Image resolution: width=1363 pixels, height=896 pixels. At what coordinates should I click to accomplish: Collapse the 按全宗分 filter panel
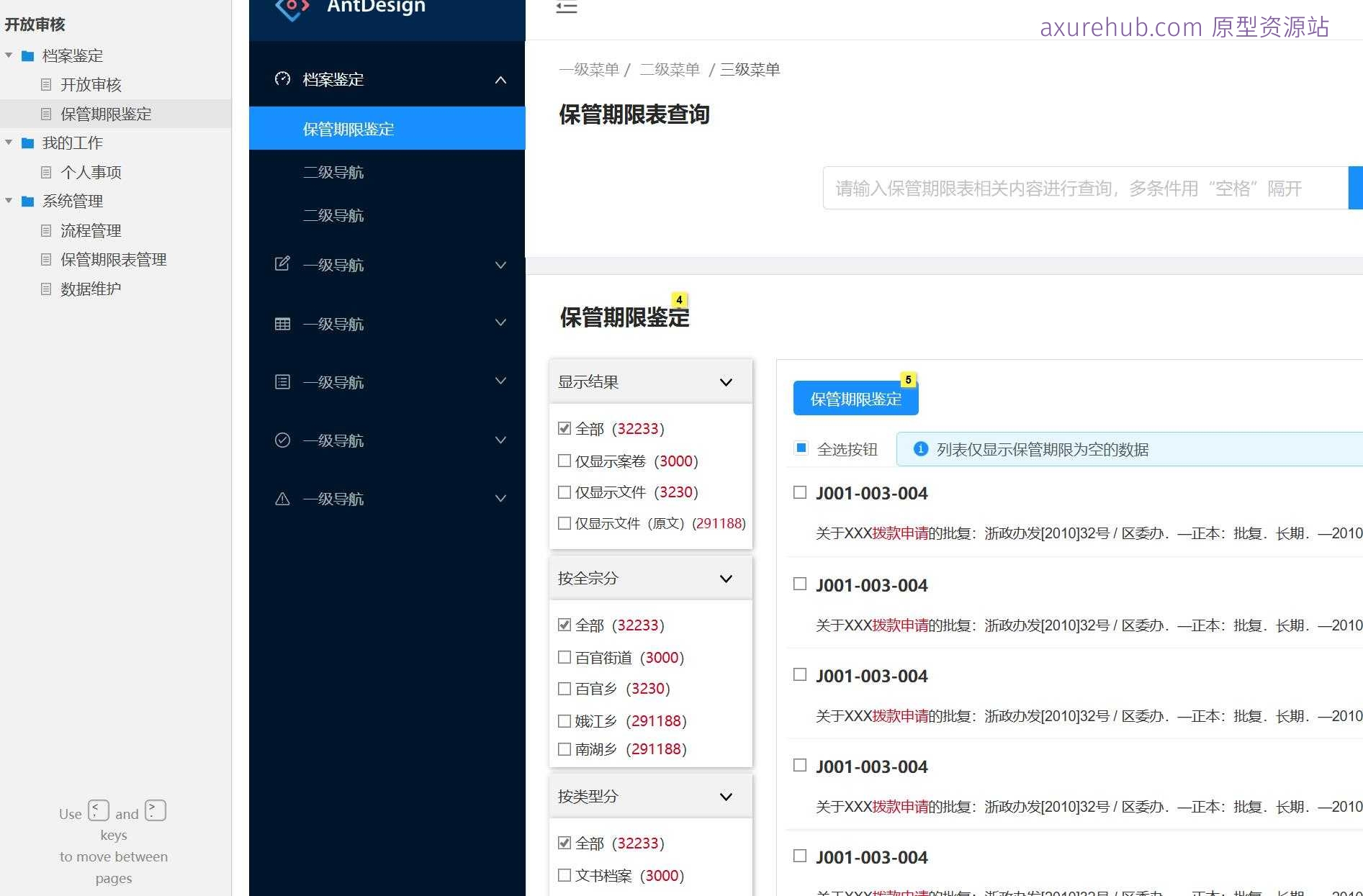point(726,578)
